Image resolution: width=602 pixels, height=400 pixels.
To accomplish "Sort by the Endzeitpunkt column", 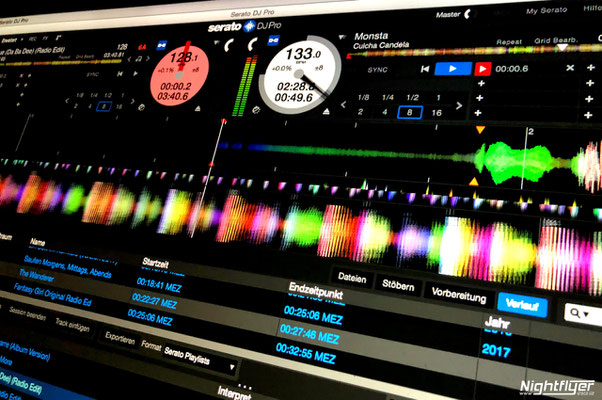I will tap(316, 291).
